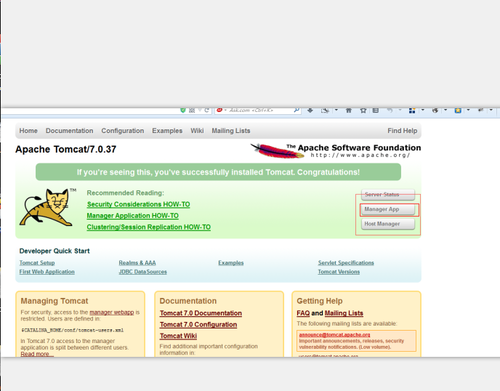Click the Server Status button
The image size is (500, 391).
[x=388, y=194]
